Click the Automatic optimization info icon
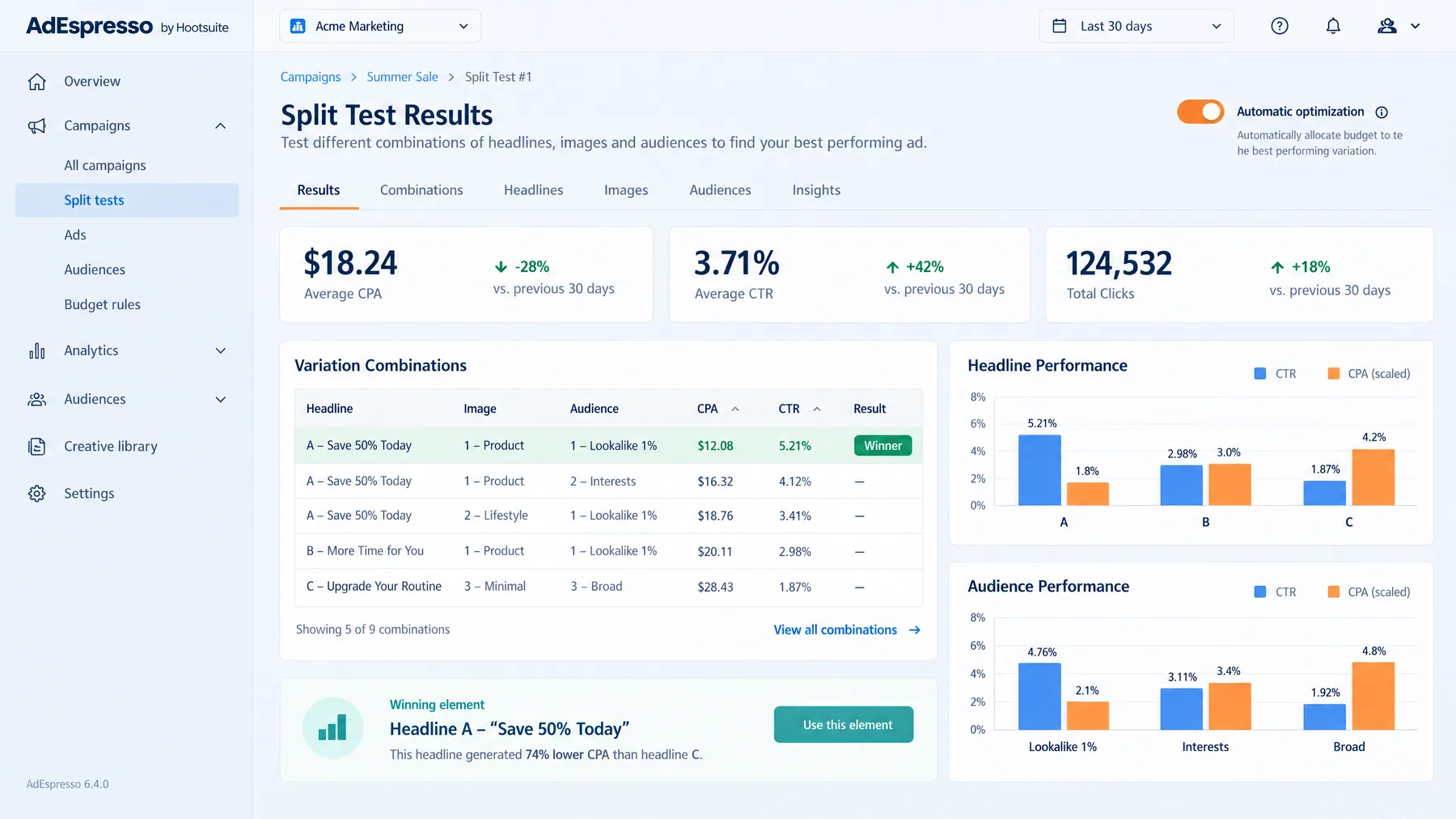1456x819 pixels. [1382, 112]
